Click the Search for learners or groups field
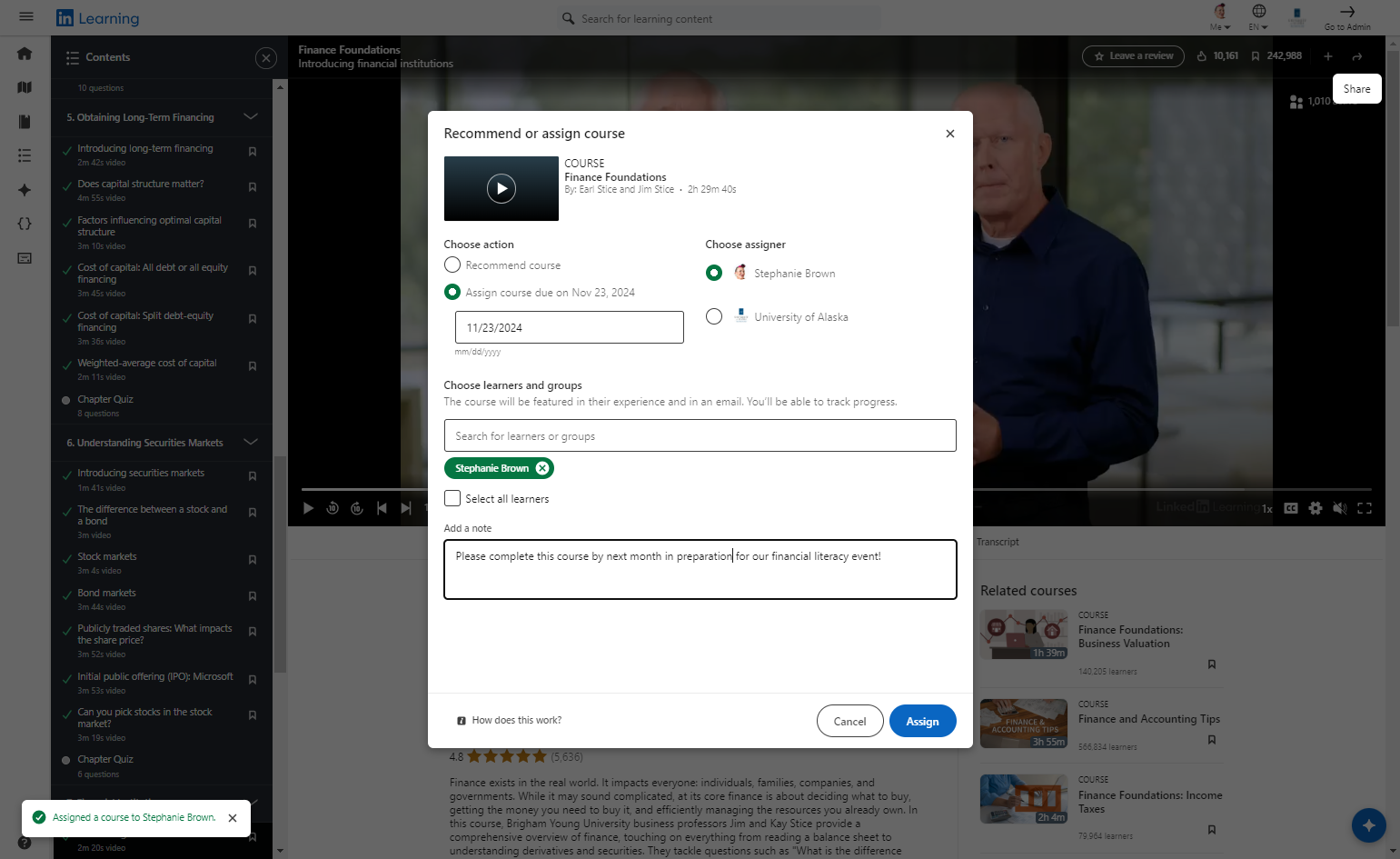 (x=700, y=435)
